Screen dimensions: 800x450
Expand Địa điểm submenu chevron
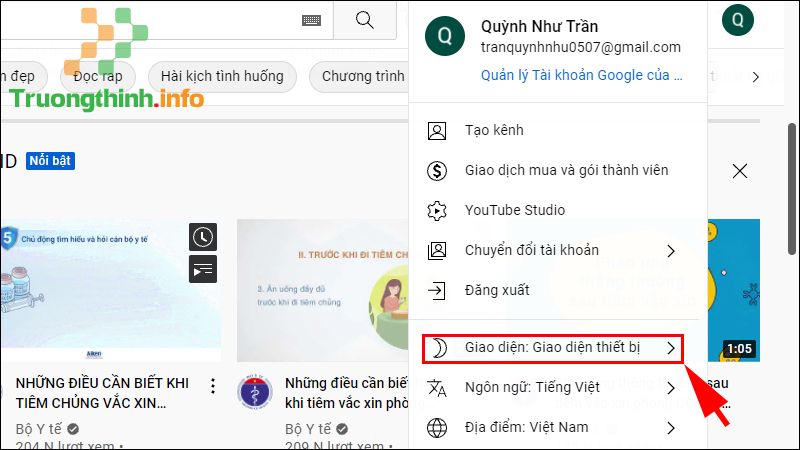click(671, 428)
